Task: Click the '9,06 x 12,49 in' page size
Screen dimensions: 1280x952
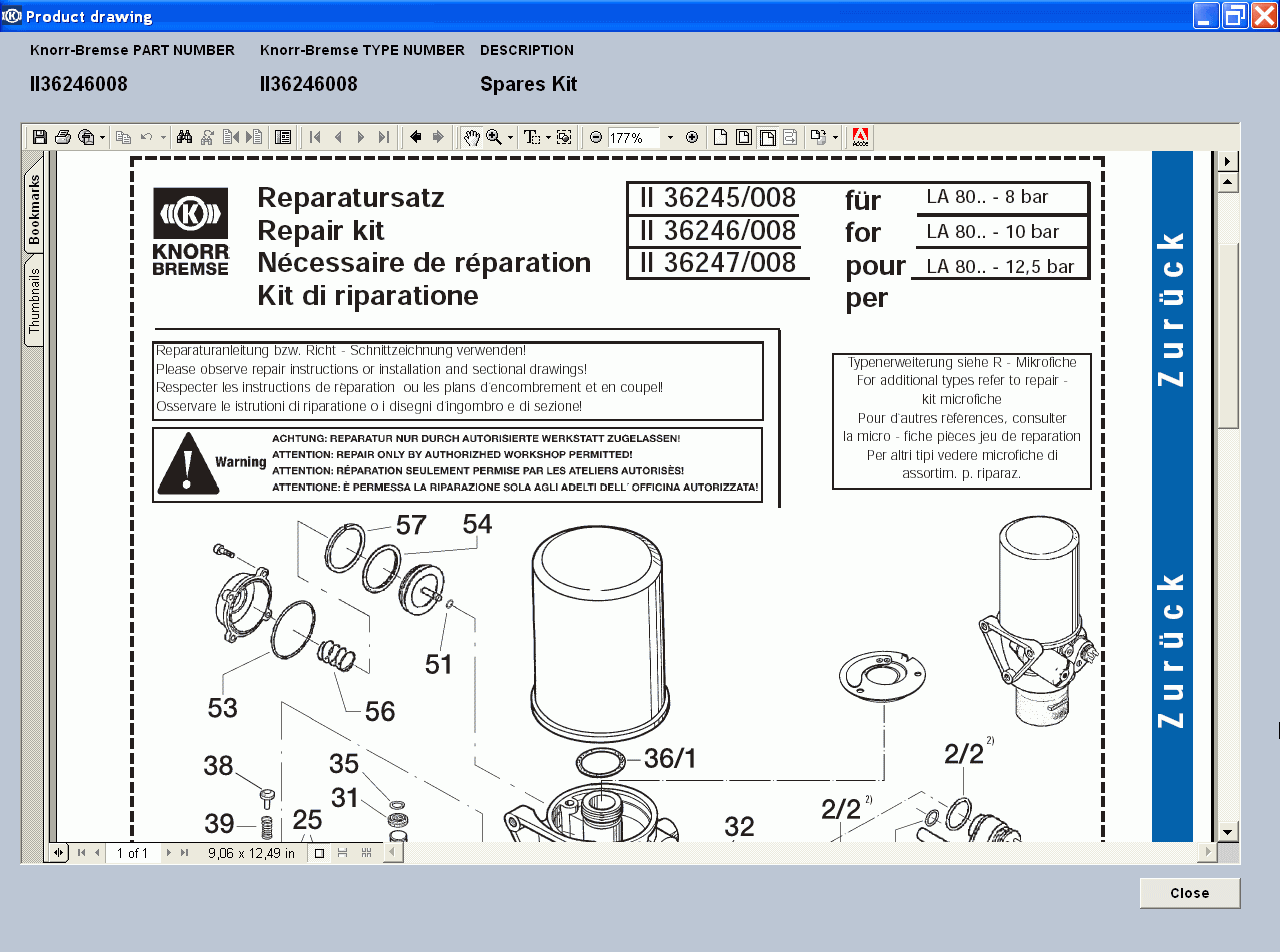Action: [x=251, y=853]
